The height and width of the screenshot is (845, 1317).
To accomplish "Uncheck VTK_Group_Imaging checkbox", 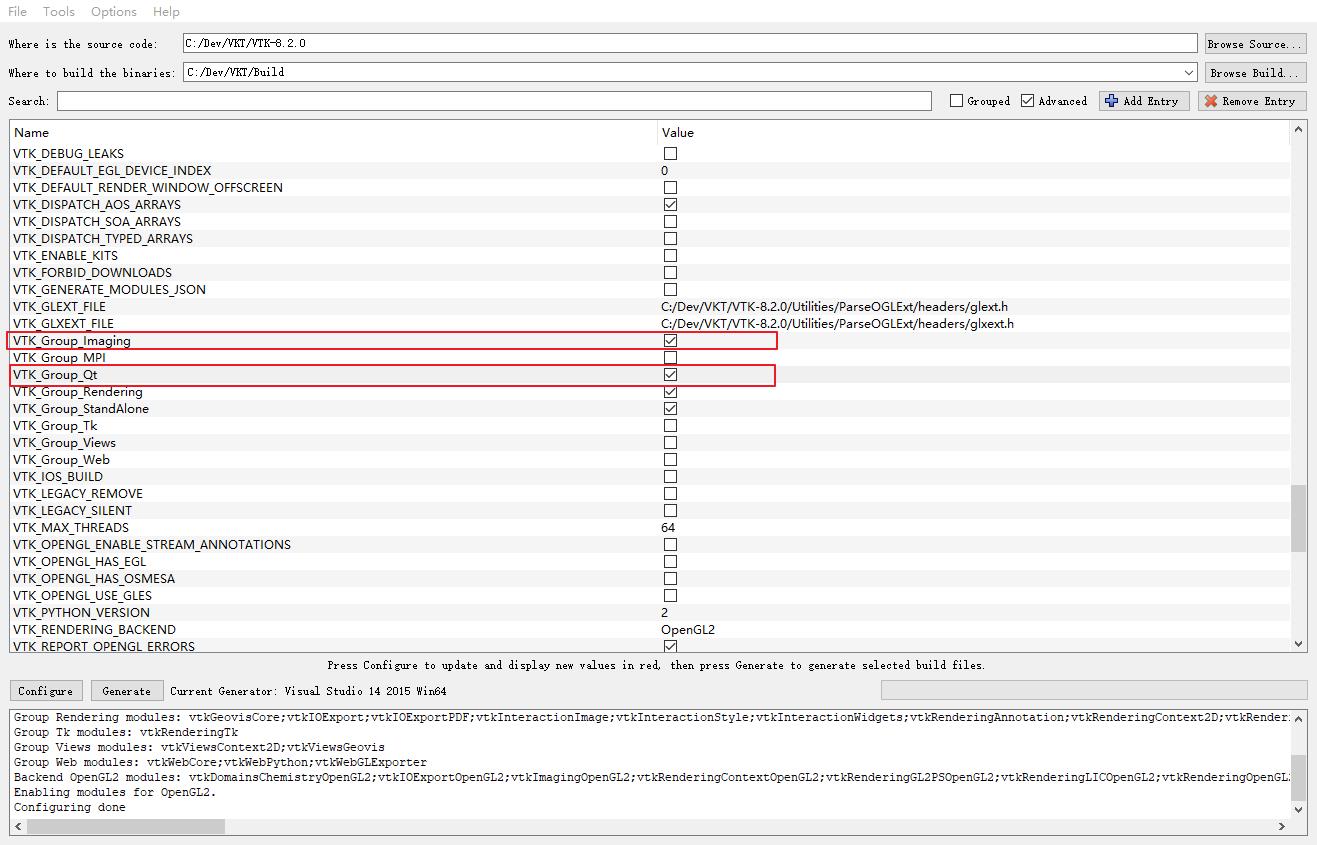I will (670, 341).
